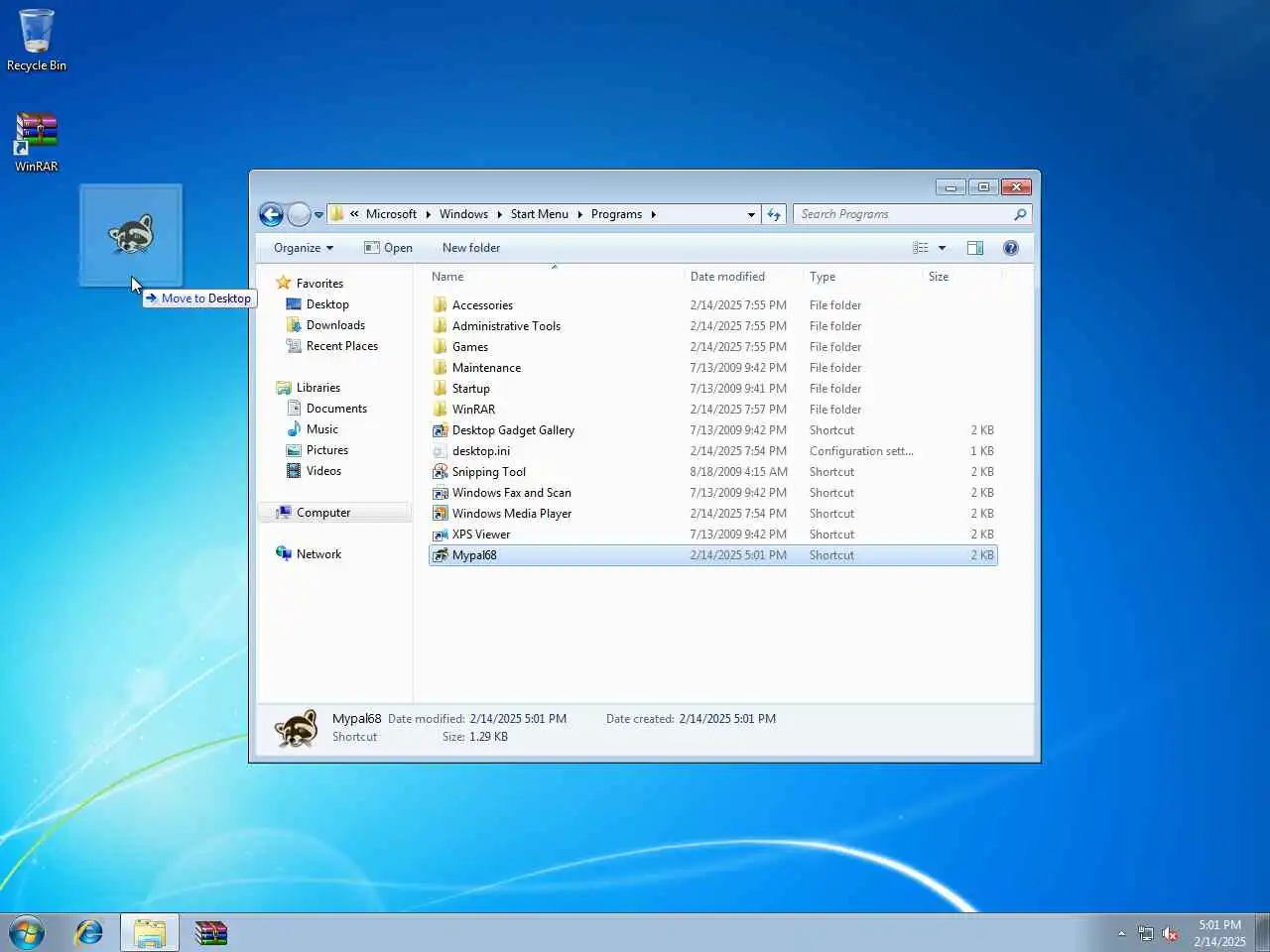Click the Desktop Gadget Gallery shortcut icon
This screenshot has height=952, width=1270.
click(x=441, y=429)
